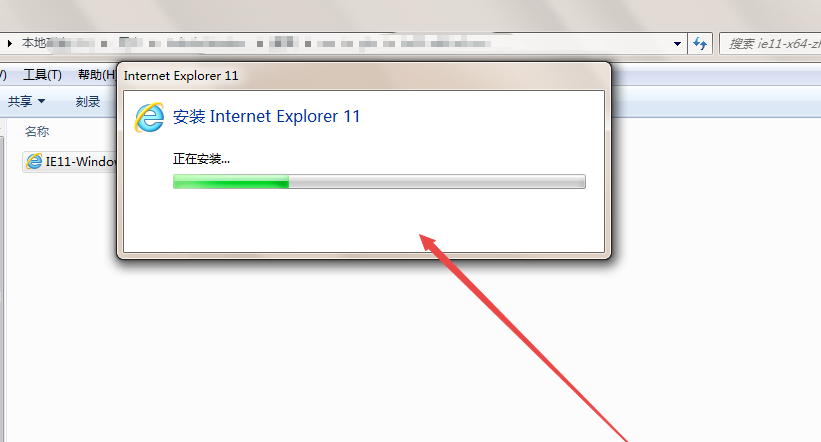Sort by the 名称 column header
The image size is (821, 442).
click(x=37, y=131)
